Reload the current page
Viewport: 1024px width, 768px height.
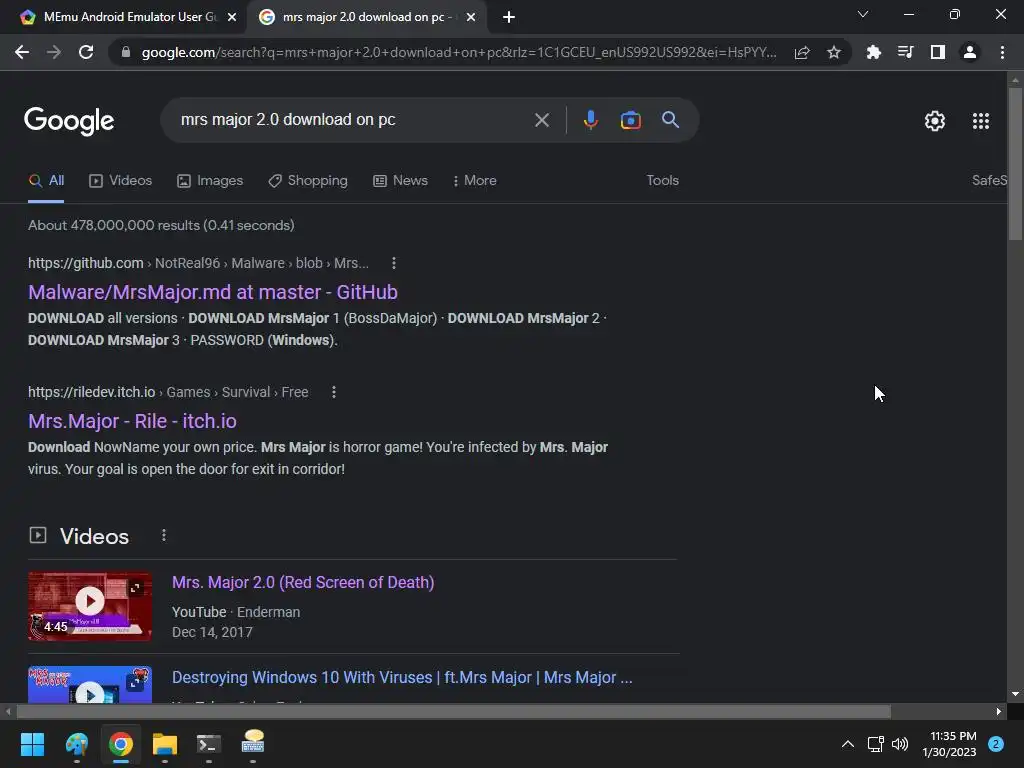(x=86, y=52)
